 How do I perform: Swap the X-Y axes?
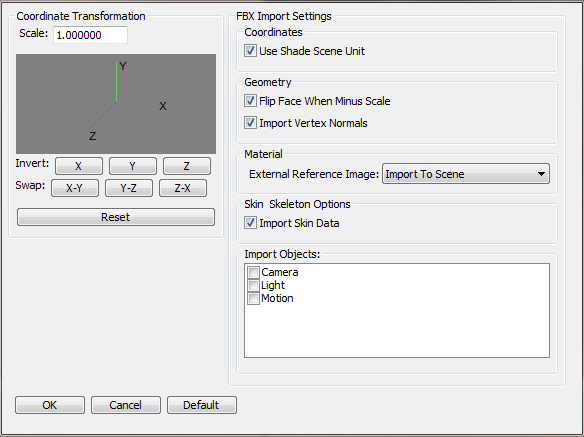[x=75, y=188]
